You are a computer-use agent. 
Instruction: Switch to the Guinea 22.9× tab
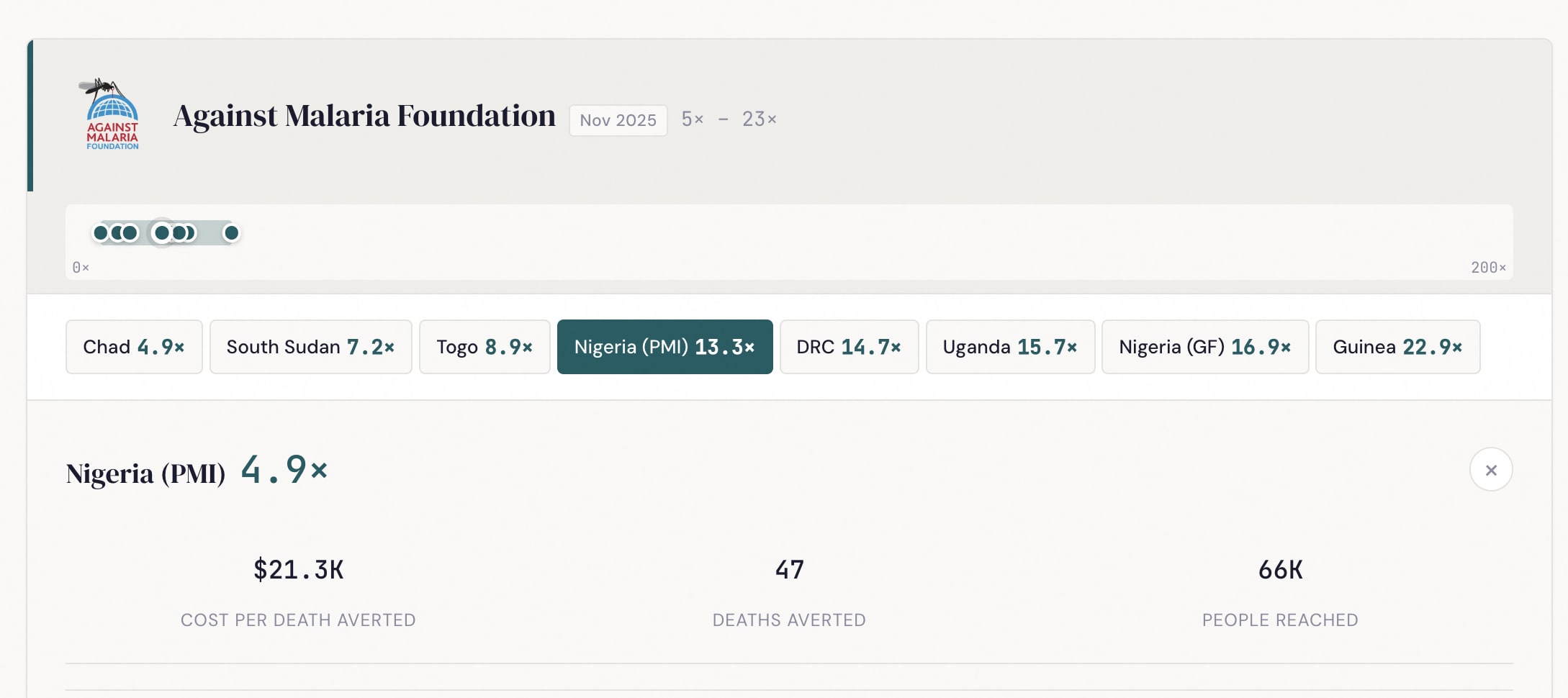pyautogui.click(x=1397, y=347)
